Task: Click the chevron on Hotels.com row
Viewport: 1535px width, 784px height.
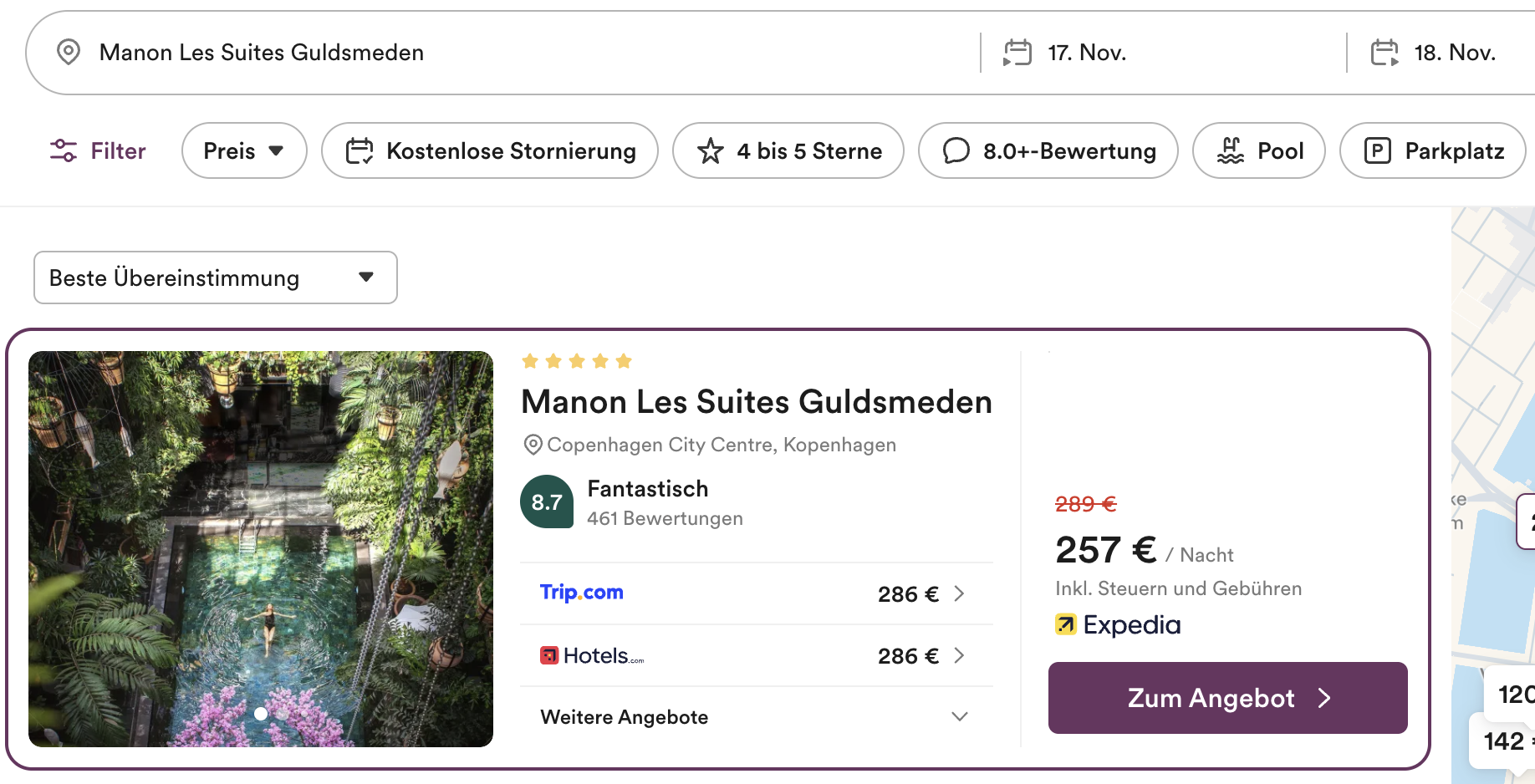Action: pos(960,655)
